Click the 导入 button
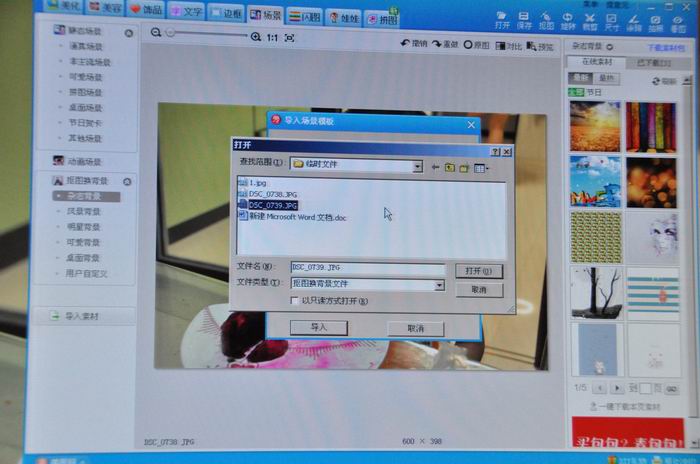The width and height of the screenshot is (700, 464). (x=318, y=327)
